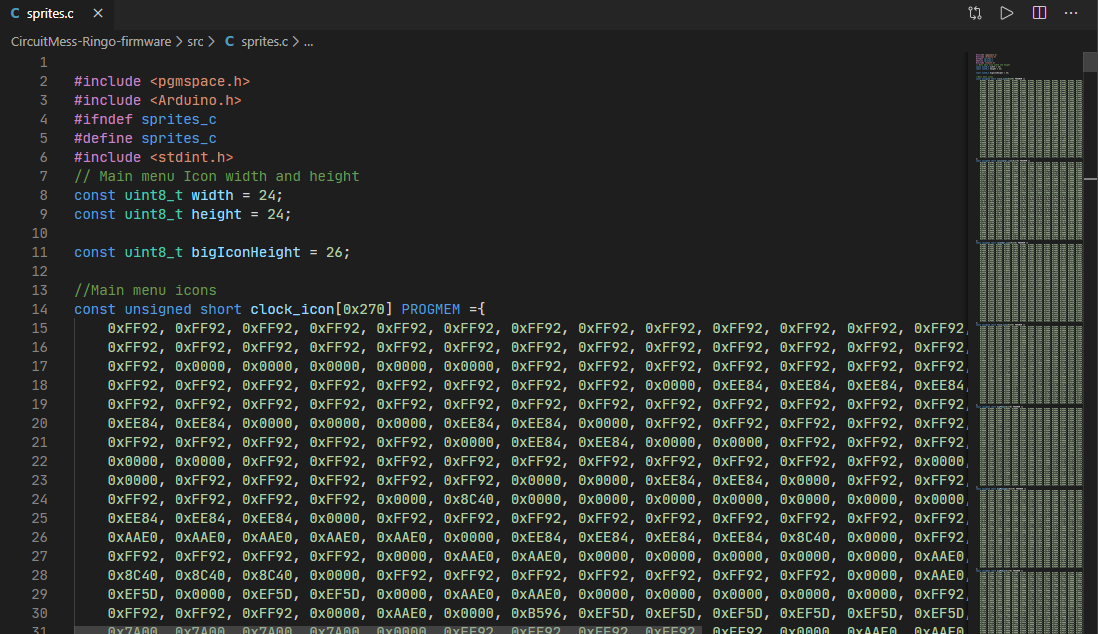Click the "bigIconHeight" variable name
The width and height of the screenshot is (1098, 634).
pos(246,252)
